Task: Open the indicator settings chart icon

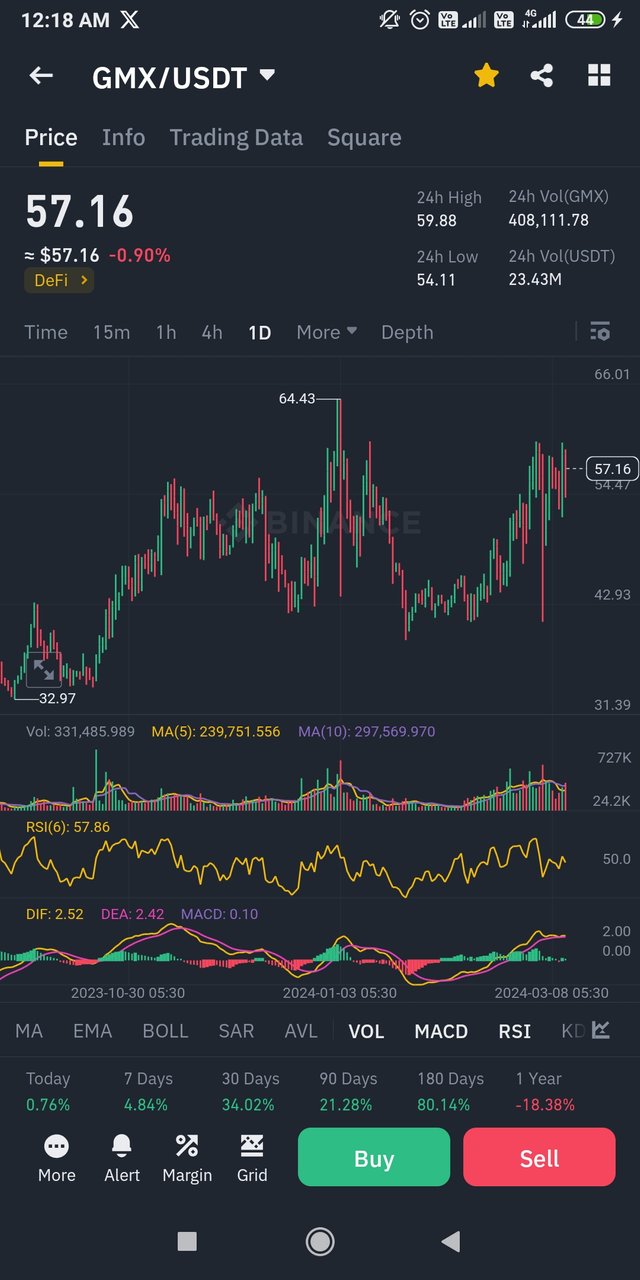Action: click(x=601, y=1030)
